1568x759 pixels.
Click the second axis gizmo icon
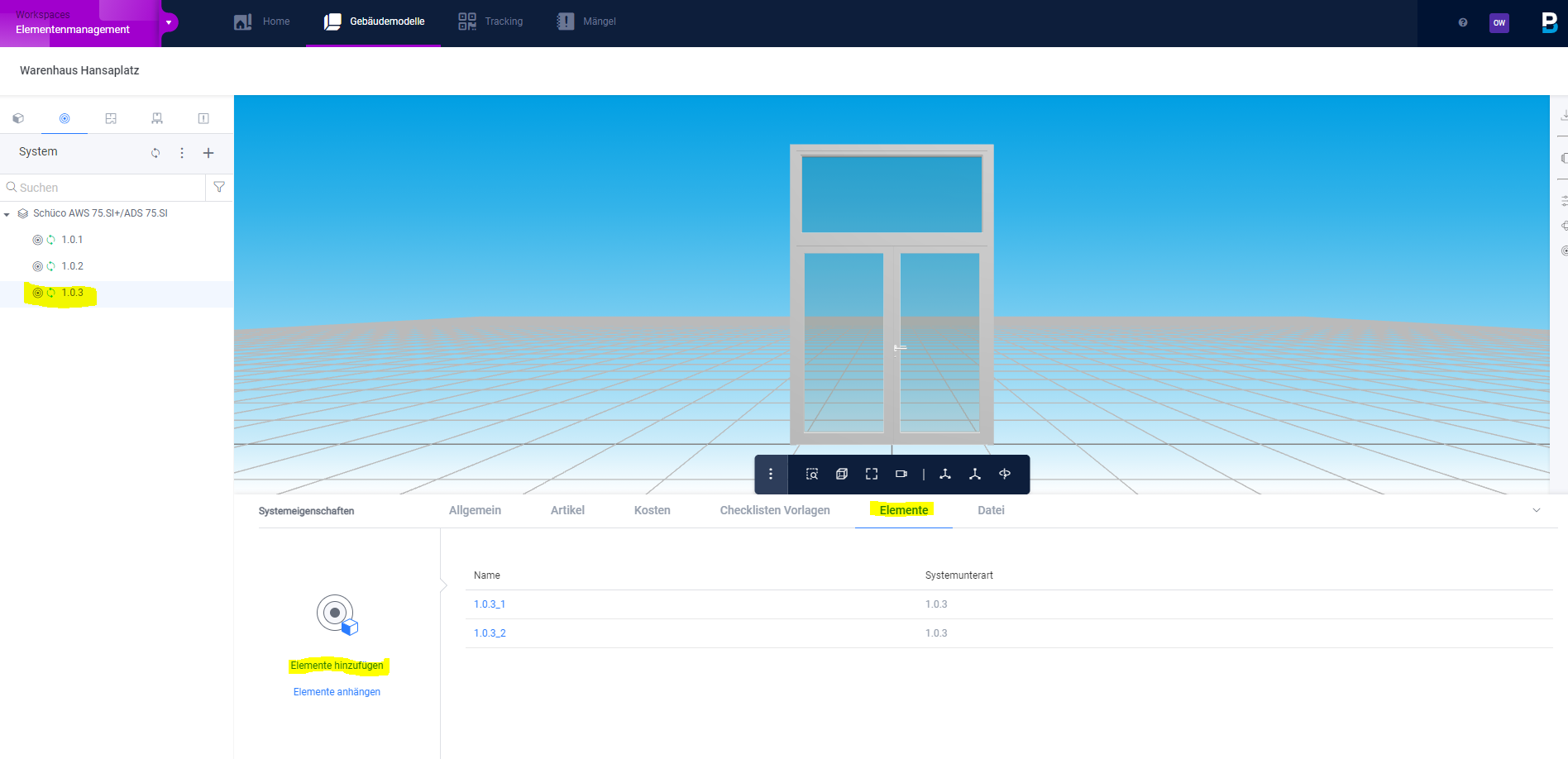click(975, 474)
